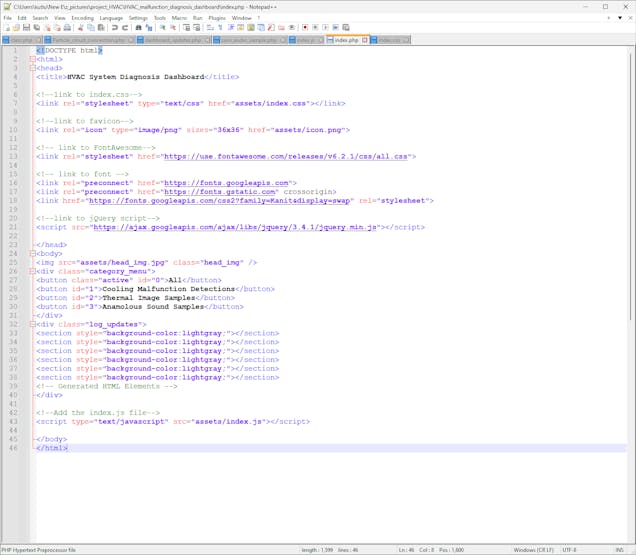
Task: Close the index.php tab
Action: click(365, 40)
